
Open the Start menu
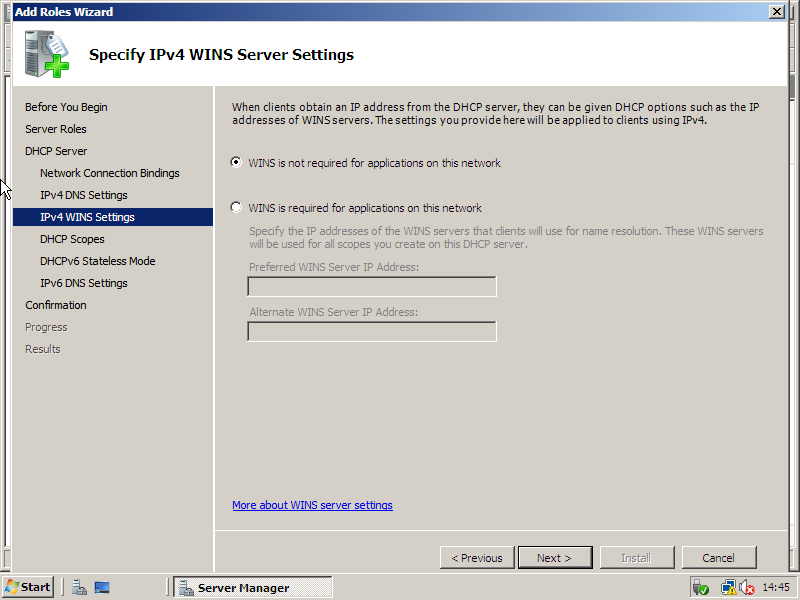tap(28, 587)
